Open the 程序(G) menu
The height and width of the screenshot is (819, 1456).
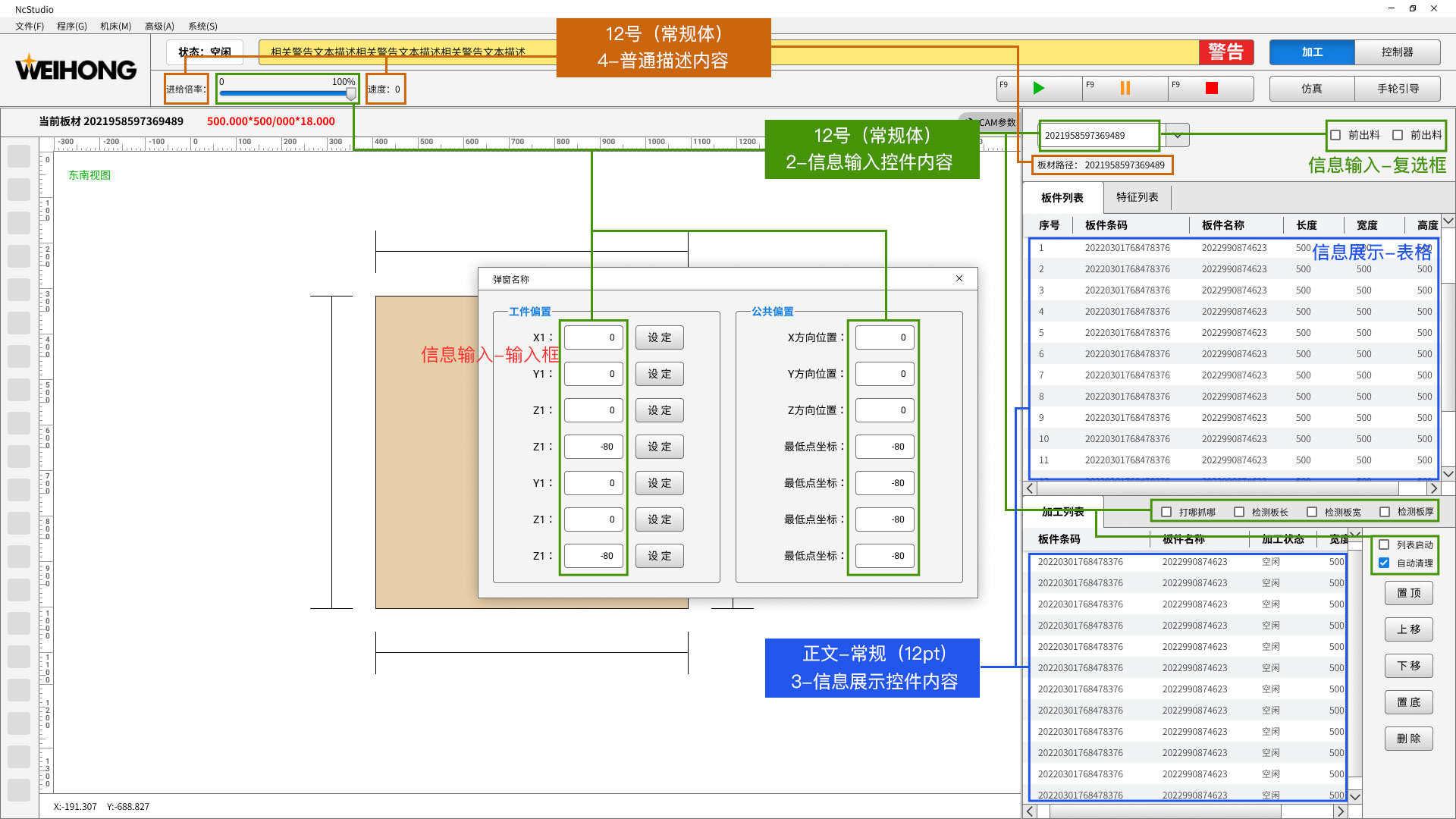click(x=72, y=26)
